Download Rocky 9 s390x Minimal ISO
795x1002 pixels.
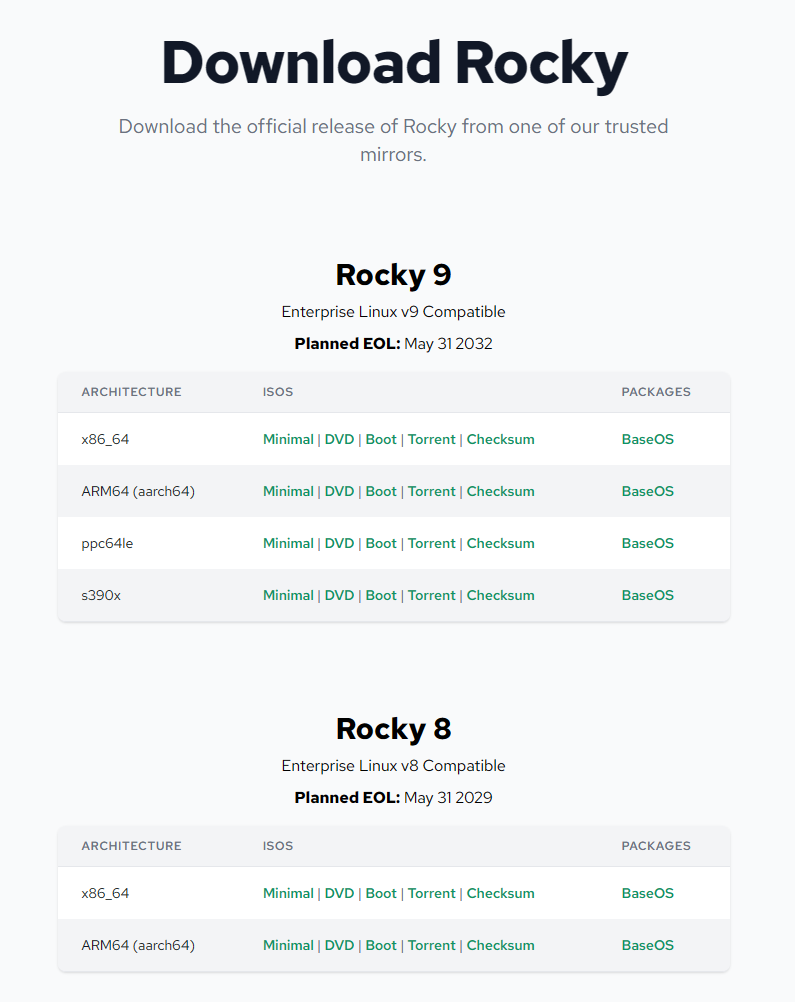[x=288, y=596]
